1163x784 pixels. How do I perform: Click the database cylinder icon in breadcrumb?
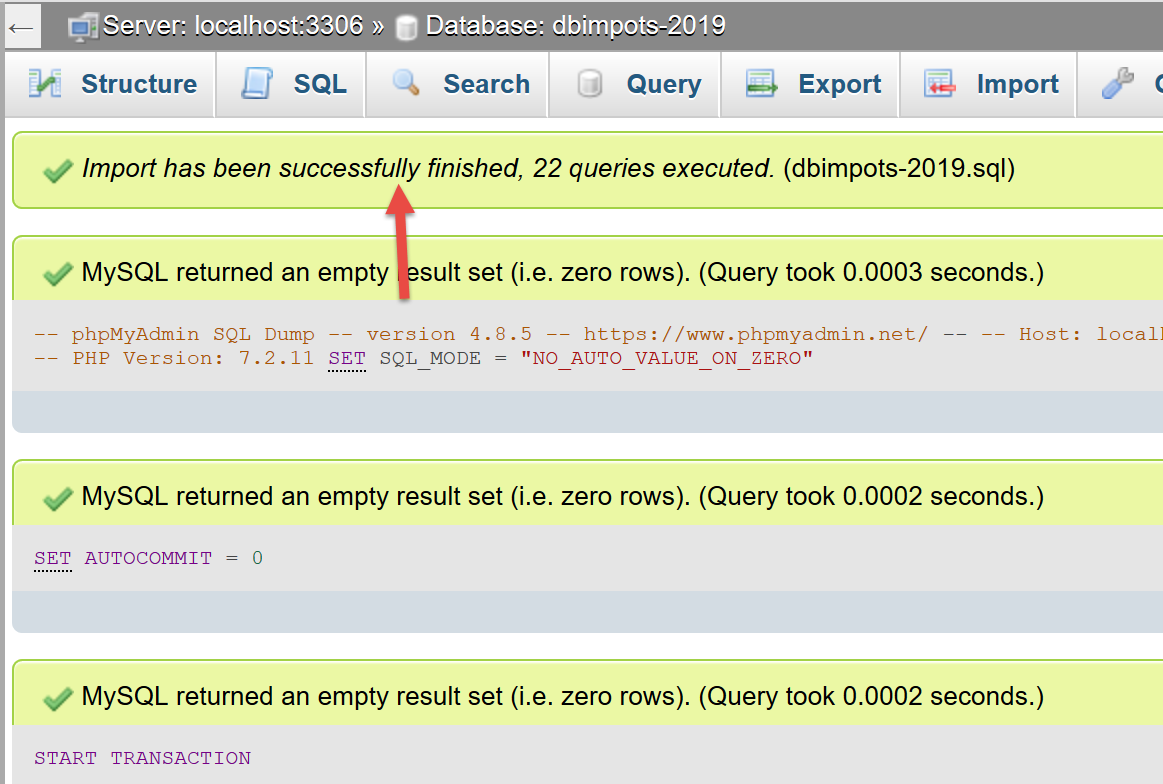click(x=406, y=27)
